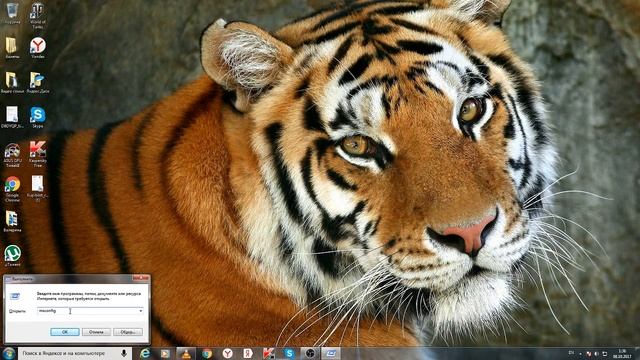Click Cancel button in the Run dialog

click(x=96, y=332)
